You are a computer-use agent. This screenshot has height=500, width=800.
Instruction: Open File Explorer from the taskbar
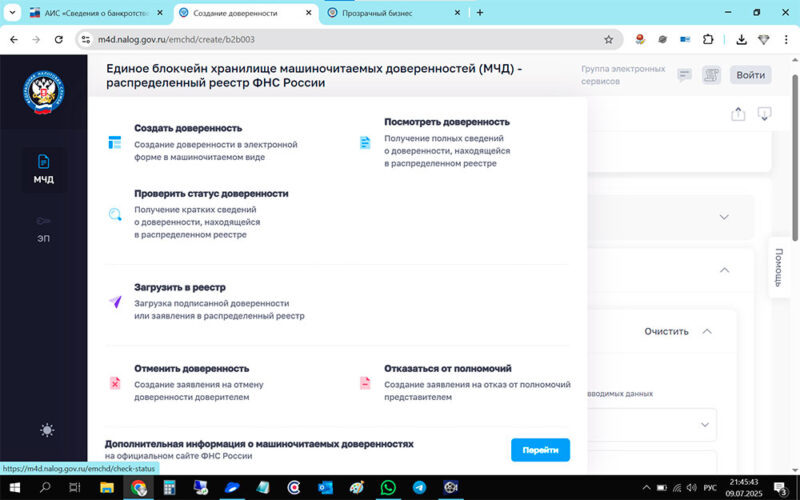[107, 488]
